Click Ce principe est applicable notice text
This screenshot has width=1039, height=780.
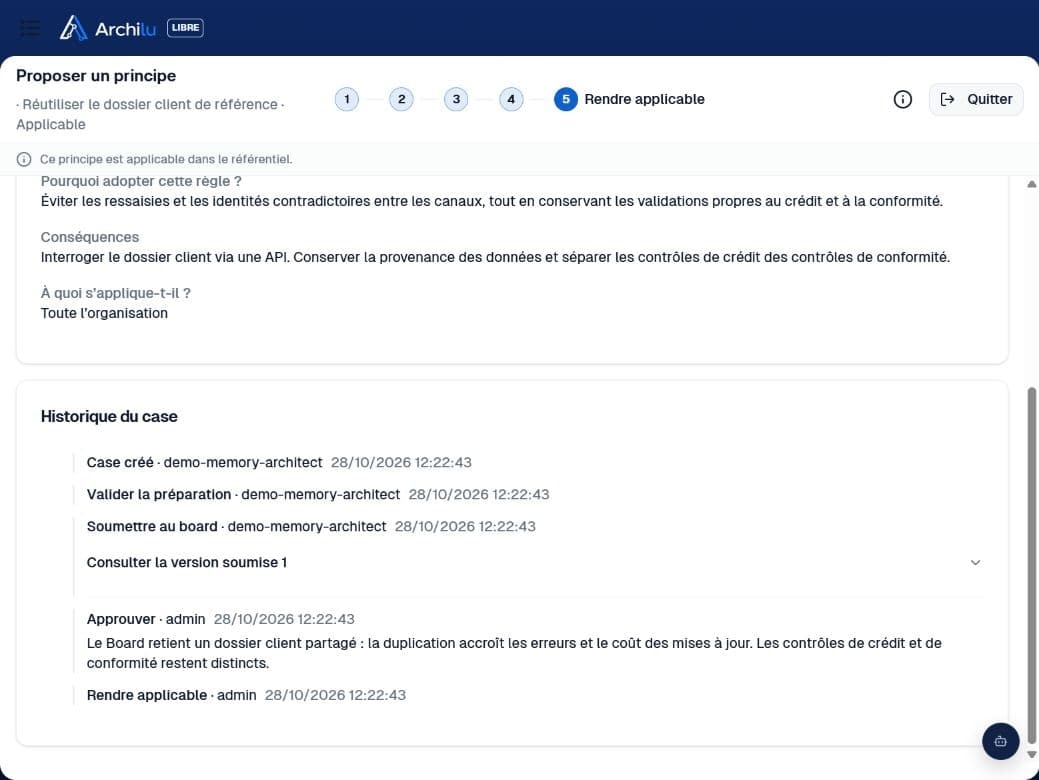click(x=166, y=159)
